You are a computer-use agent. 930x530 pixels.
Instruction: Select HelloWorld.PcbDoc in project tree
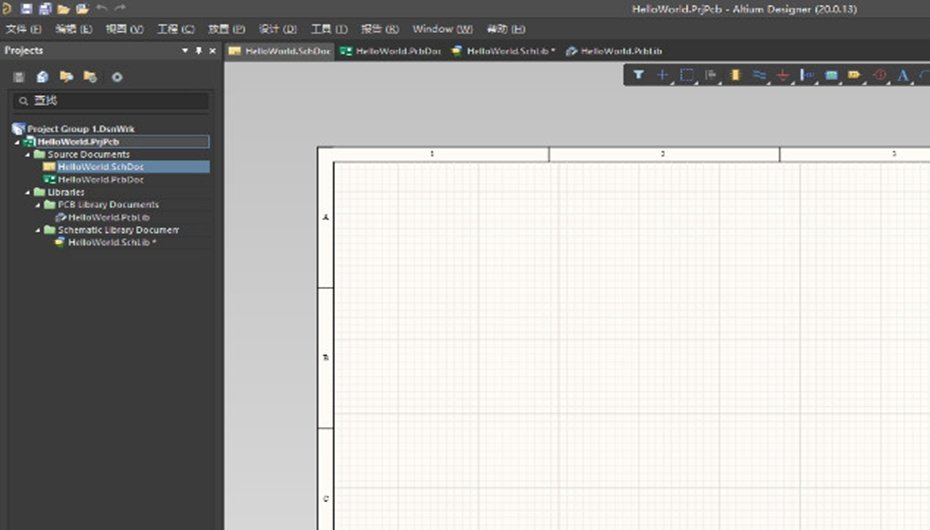click(x=101, y=180)
